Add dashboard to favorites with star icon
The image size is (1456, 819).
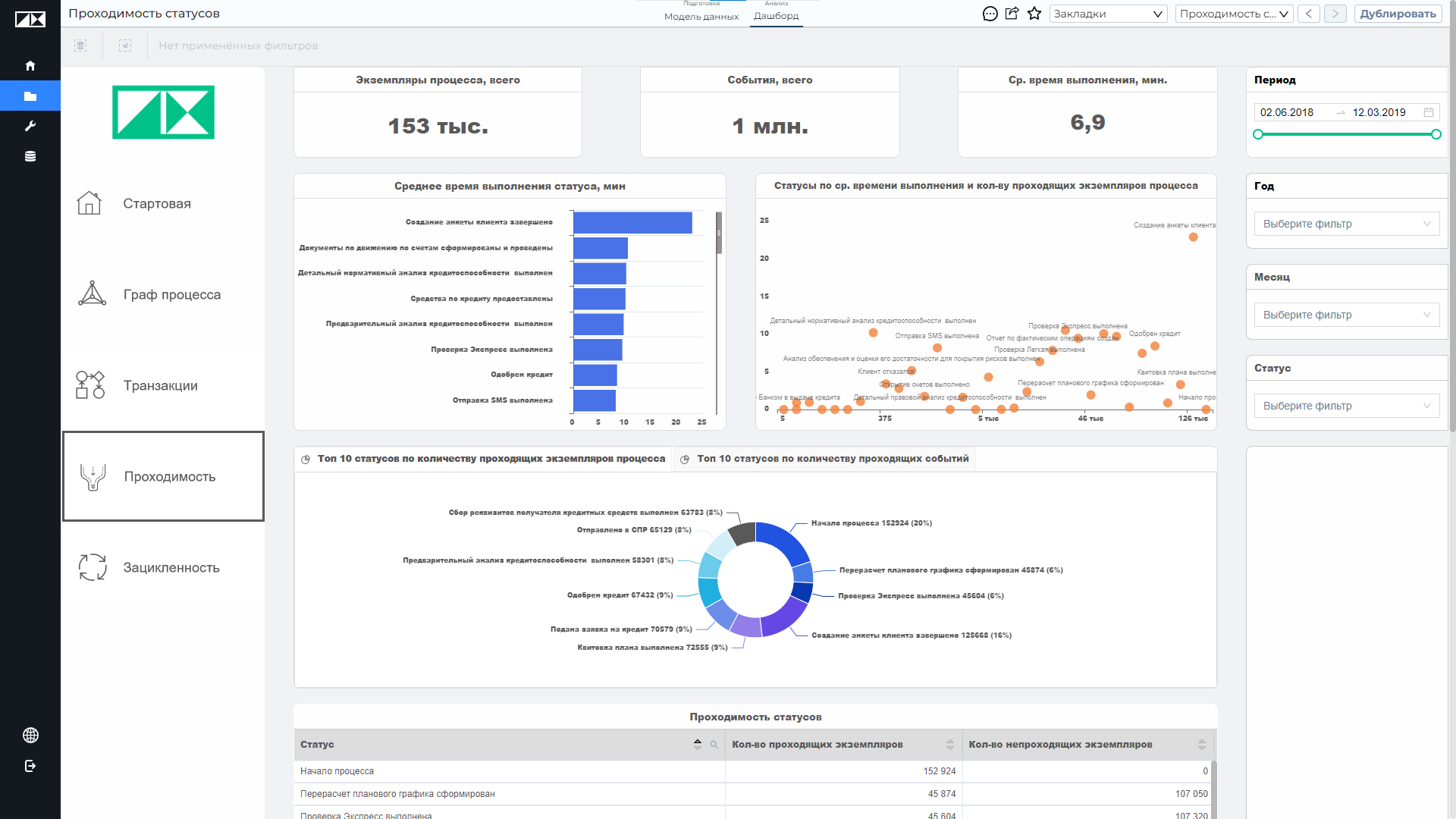coord(1034,14)
